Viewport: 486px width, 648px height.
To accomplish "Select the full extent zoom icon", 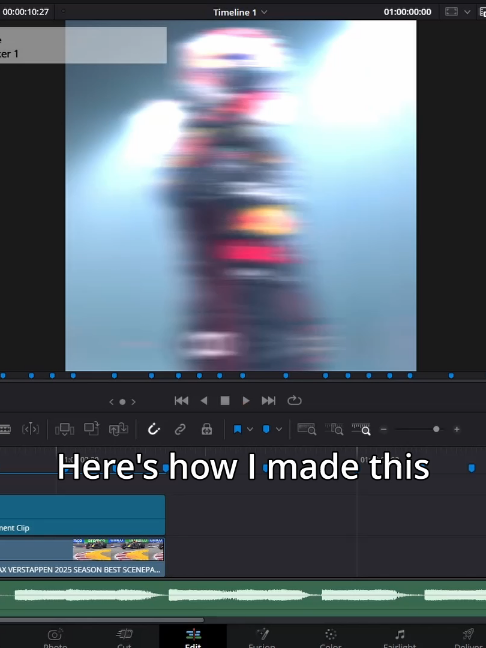I will pyautogui.click(x=307, y=429).
